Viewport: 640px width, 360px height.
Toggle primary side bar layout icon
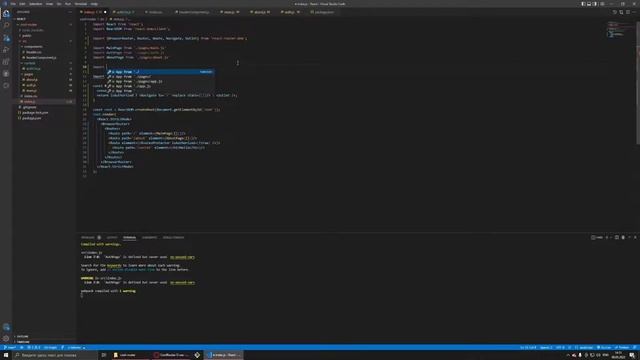[x=583, y=4]
